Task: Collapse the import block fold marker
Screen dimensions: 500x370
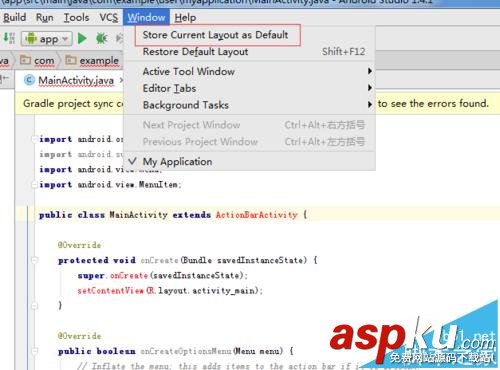Action: point(34,139)
